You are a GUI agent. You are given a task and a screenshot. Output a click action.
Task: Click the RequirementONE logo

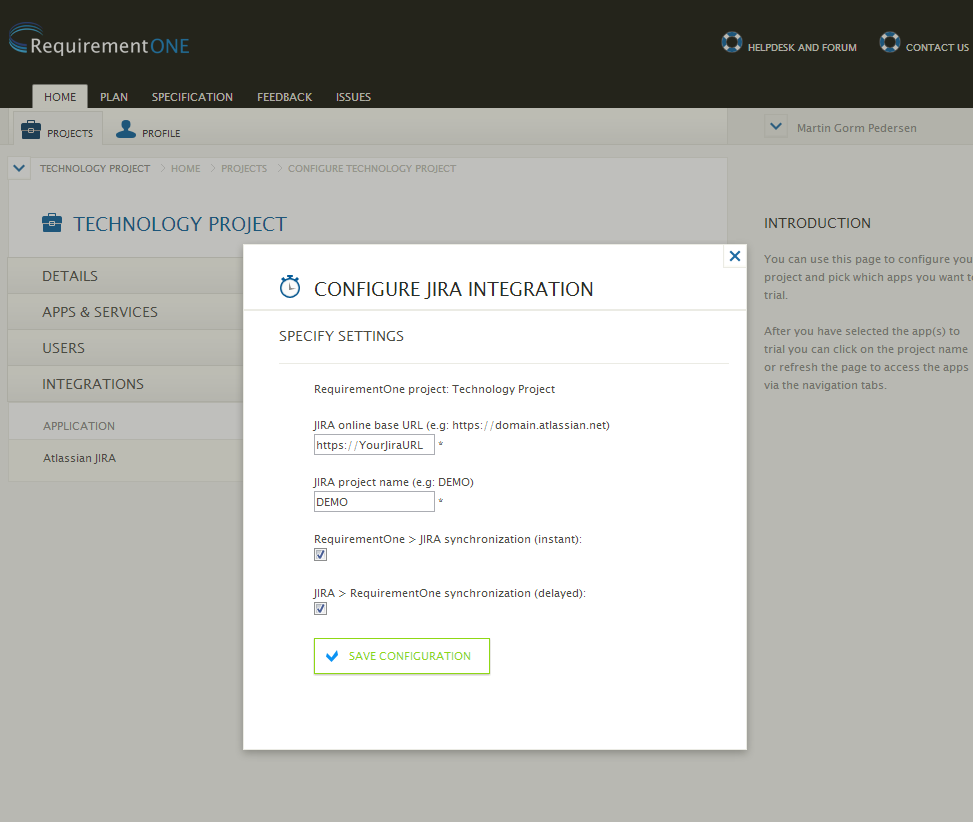coord(99,40)
